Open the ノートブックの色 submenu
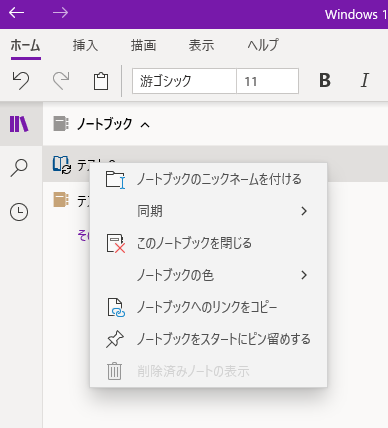The image size is (388, 428). (209, 275)
